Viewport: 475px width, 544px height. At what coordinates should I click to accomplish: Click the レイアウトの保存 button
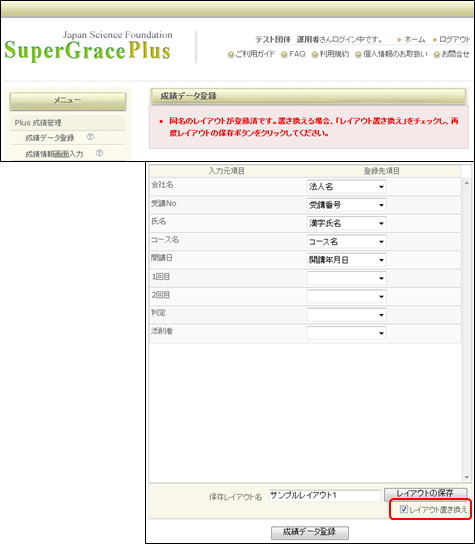425,494
